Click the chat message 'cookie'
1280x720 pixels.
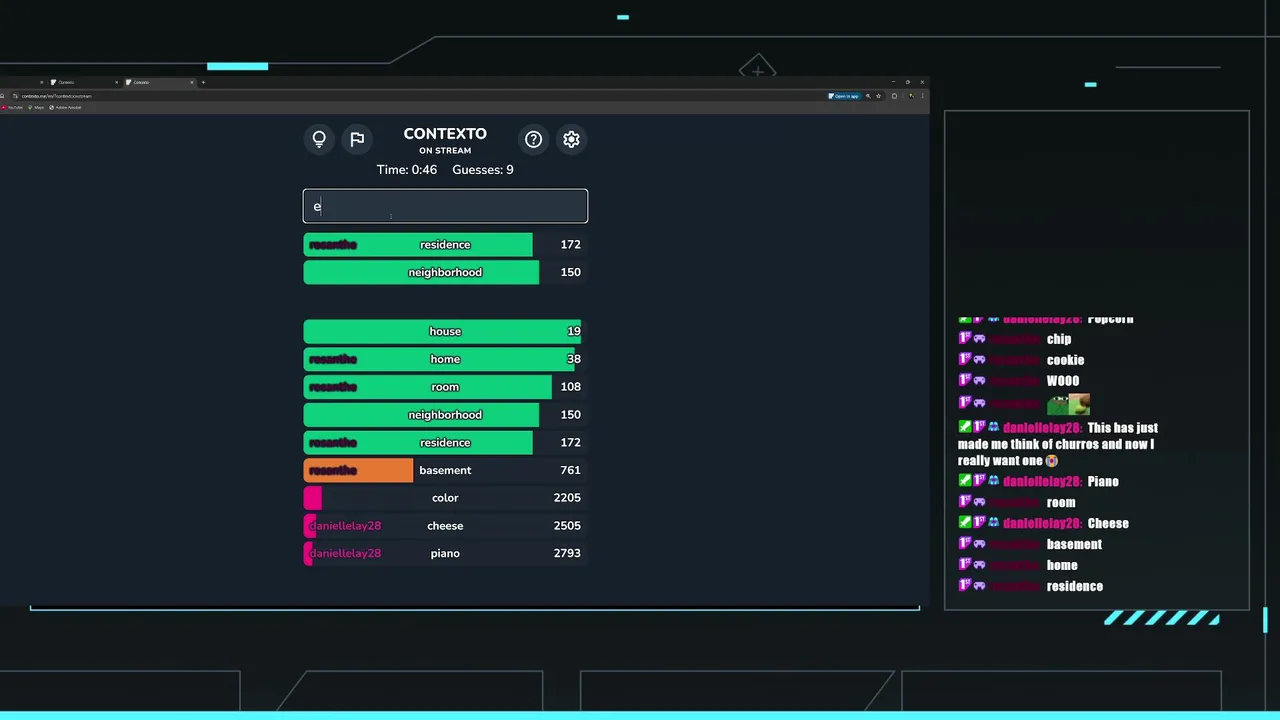click(x=1065, y=360)
